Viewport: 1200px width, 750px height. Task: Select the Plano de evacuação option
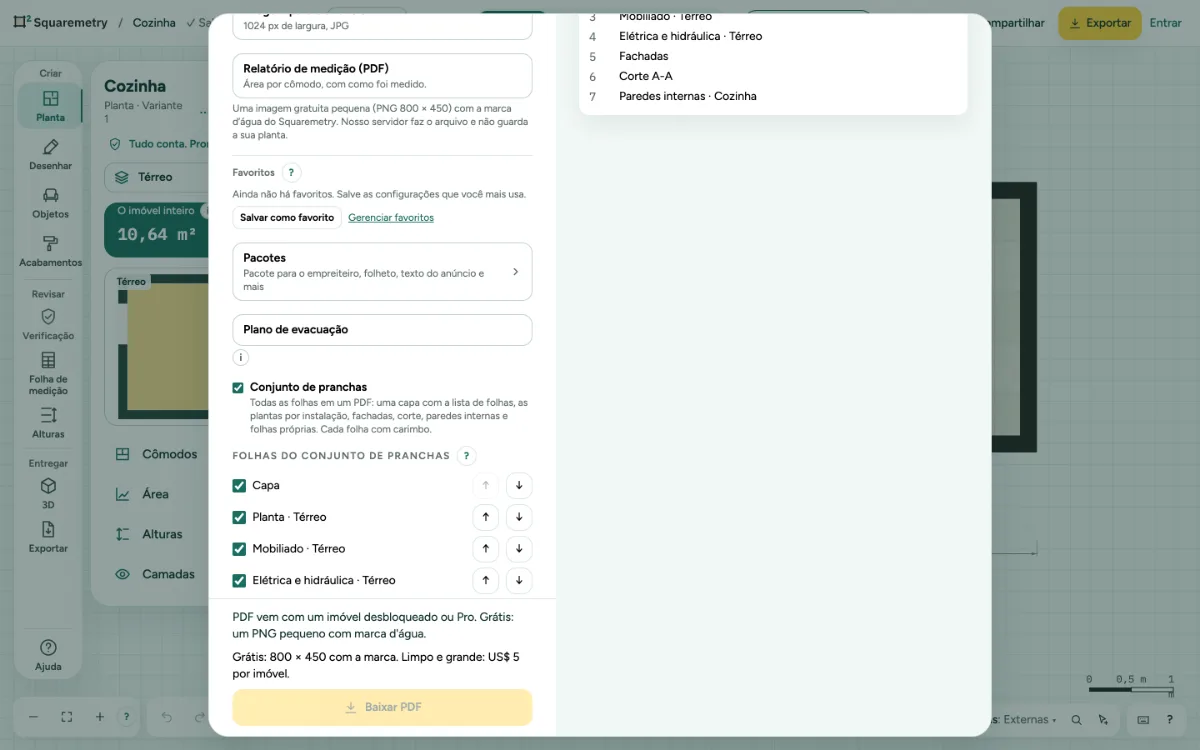click(382, 330)
